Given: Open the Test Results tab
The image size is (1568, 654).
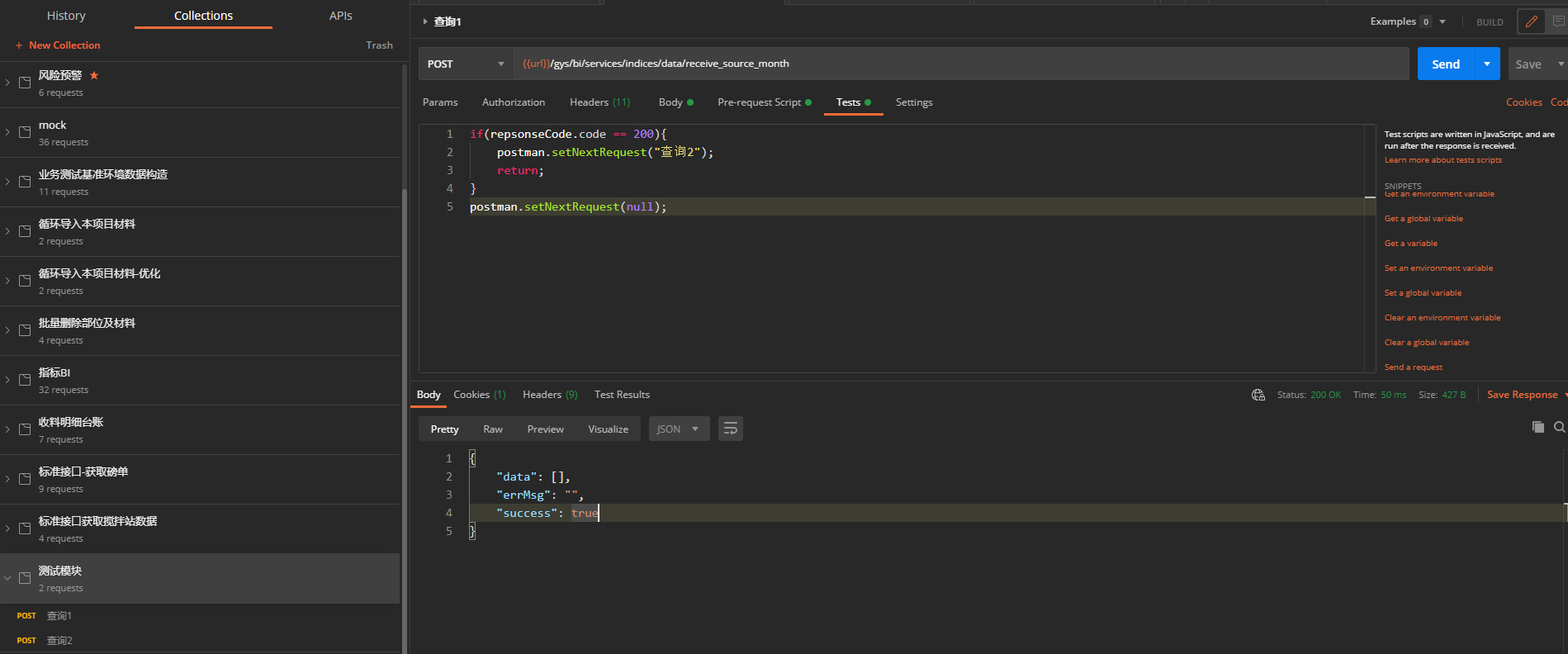Looking at the screenshot, I should click(622, 395).
